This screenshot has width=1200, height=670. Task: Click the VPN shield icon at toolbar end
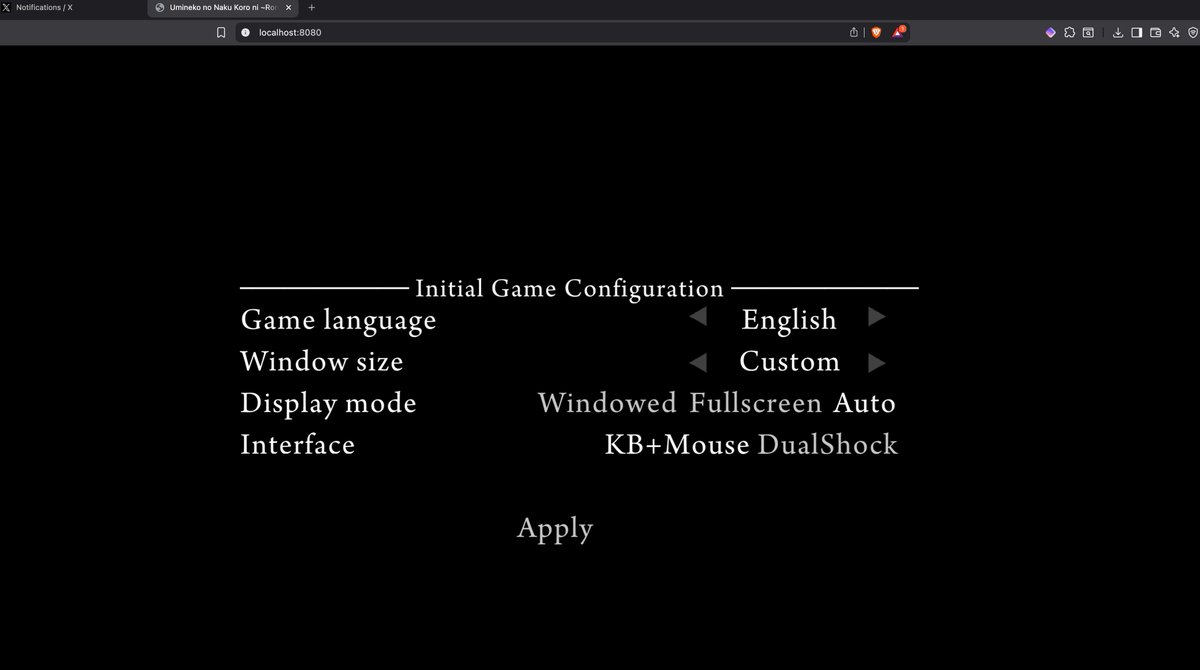(1192, 32)
